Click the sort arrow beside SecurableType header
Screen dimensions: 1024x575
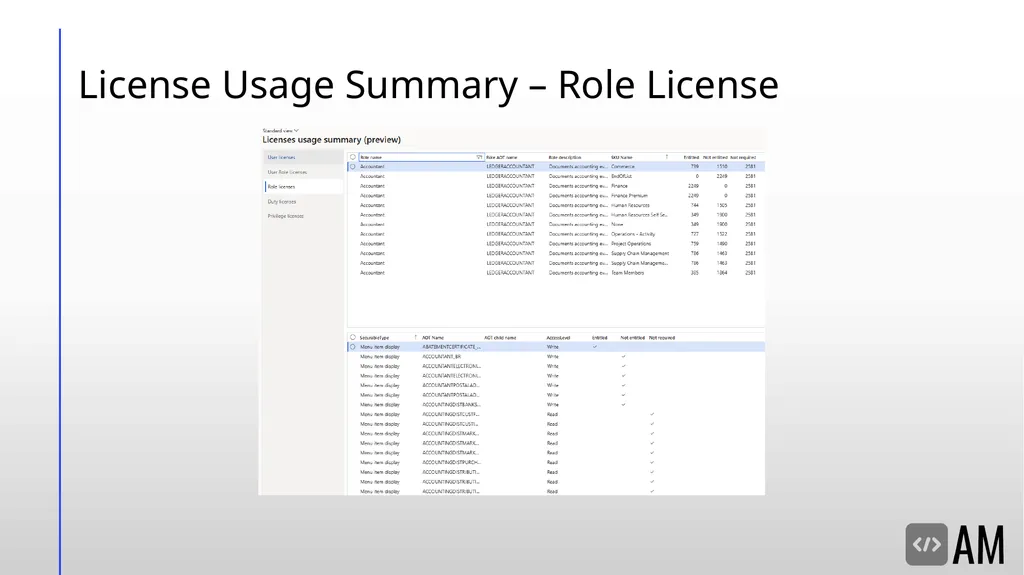tap(415, 338)
